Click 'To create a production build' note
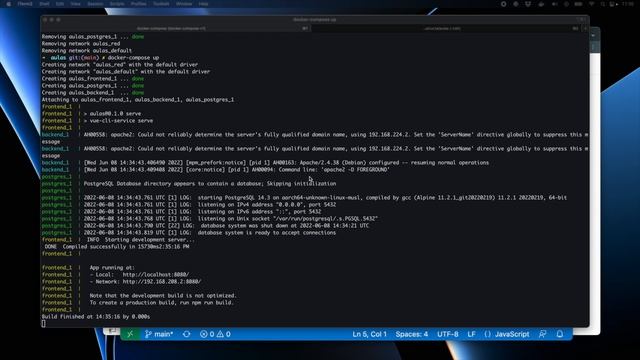Viewport: 640px width, 360px height. 162,302
